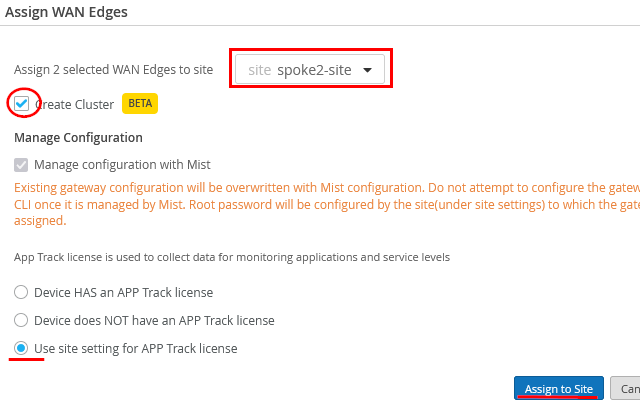Click the 'Device HAS an APP Track license' label text
640x417 pixels.
[x=123, y=293]
